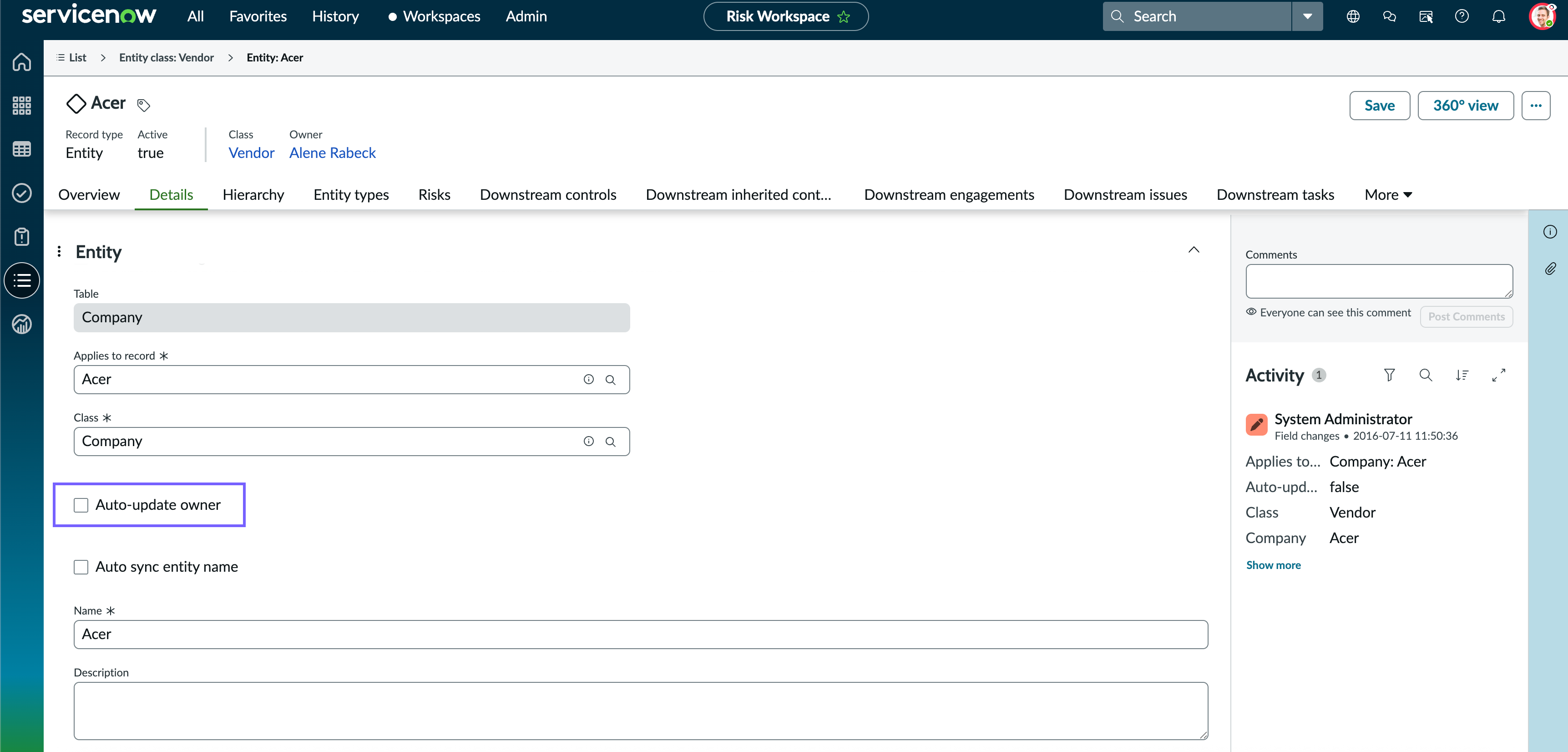
Task: Open the apps grid icon in sidebar
Action: pos(22,106)
